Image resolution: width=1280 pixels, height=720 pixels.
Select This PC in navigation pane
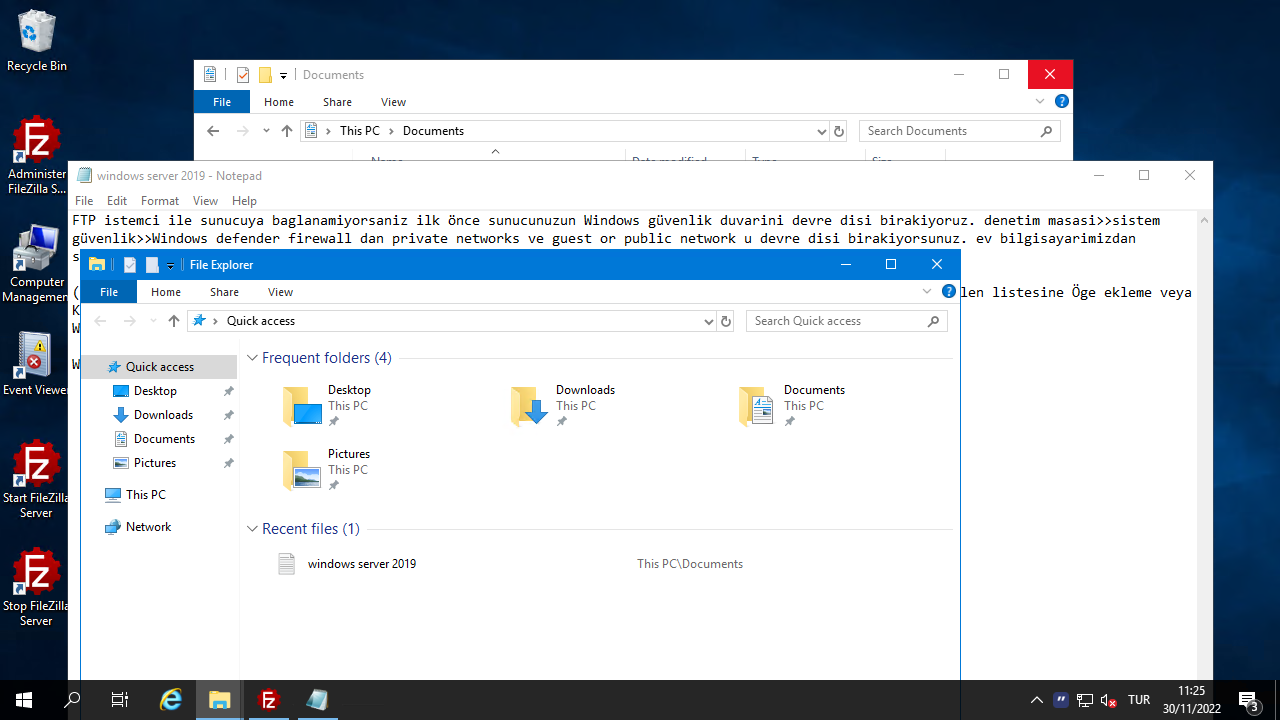[146, 495]
